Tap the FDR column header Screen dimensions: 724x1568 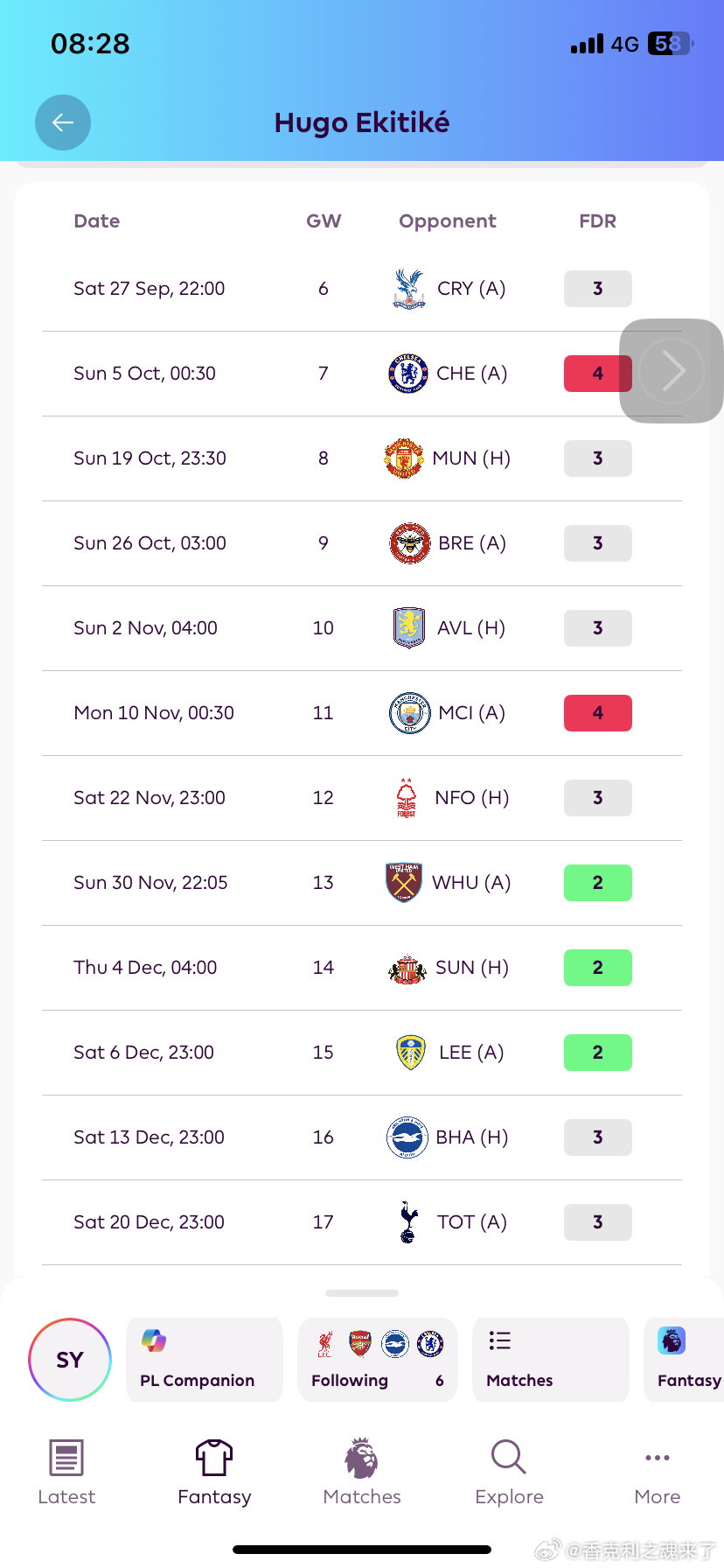click(598, 221)
